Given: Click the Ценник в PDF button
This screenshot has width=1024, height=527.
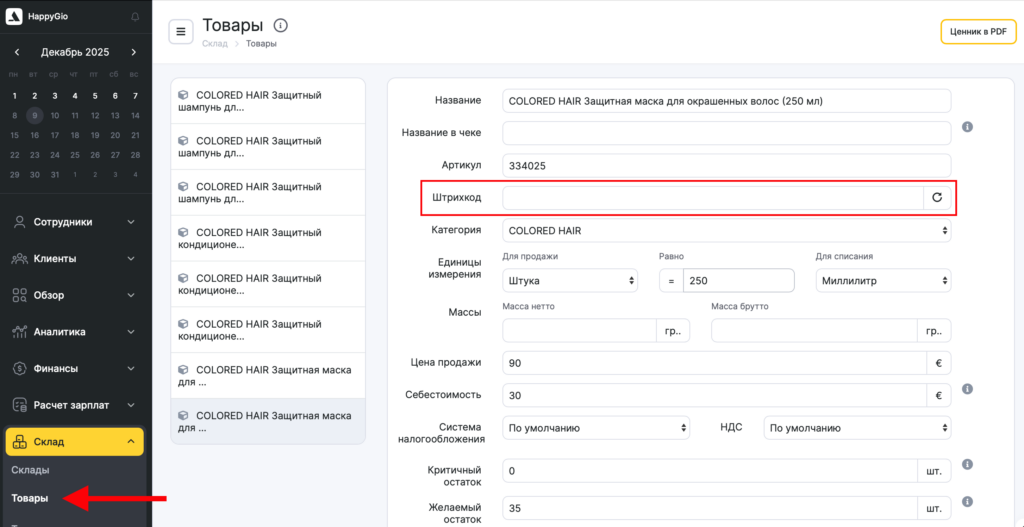Looking at the screenshot, I should (978, 32).
